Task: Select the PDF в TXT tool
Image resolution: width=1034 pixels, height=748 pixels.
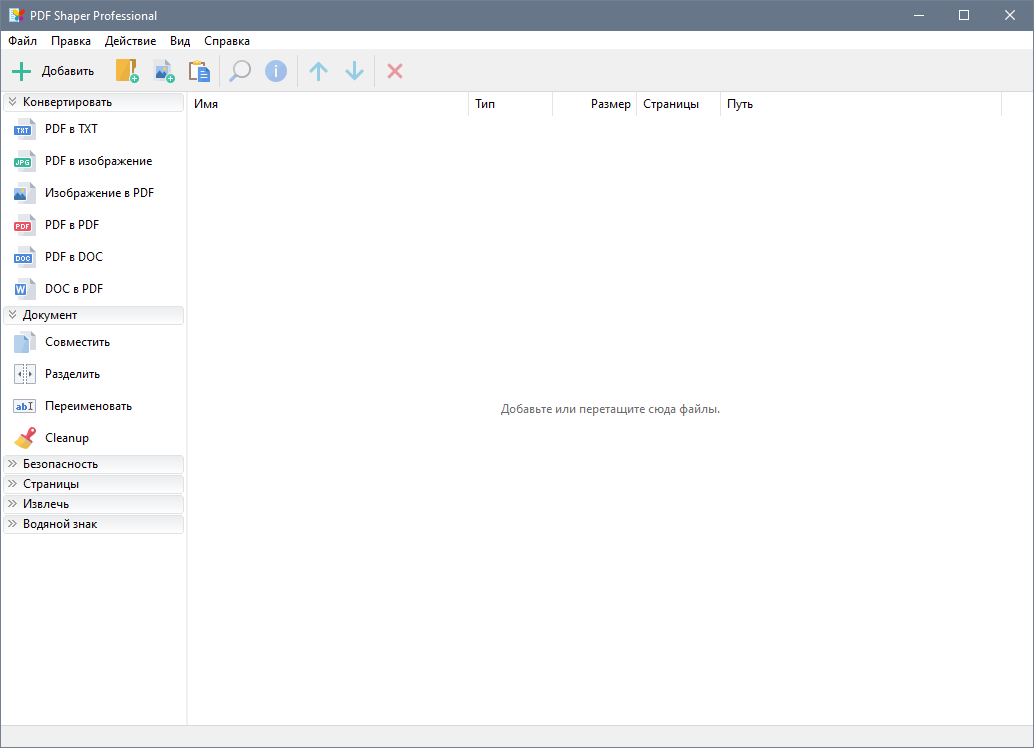Action: [x=71, y=129]
